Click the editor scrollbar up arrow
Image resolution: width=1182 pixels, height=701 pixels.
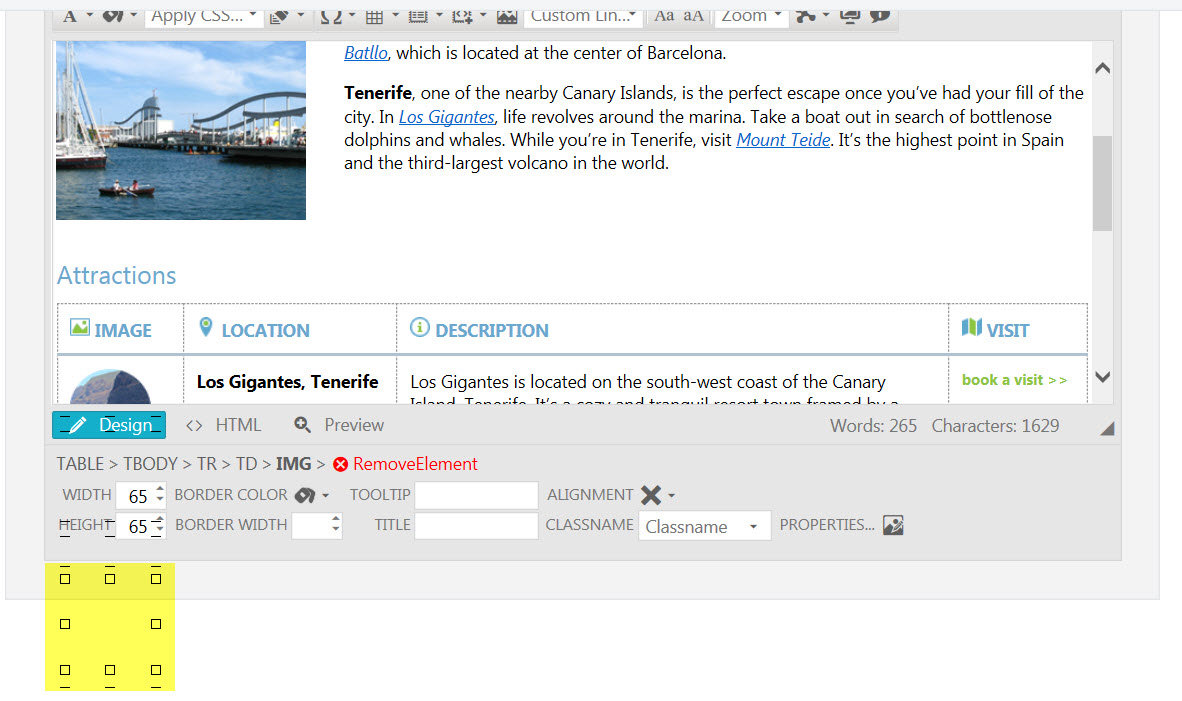pyautogui.click(x=1103, y=69)
